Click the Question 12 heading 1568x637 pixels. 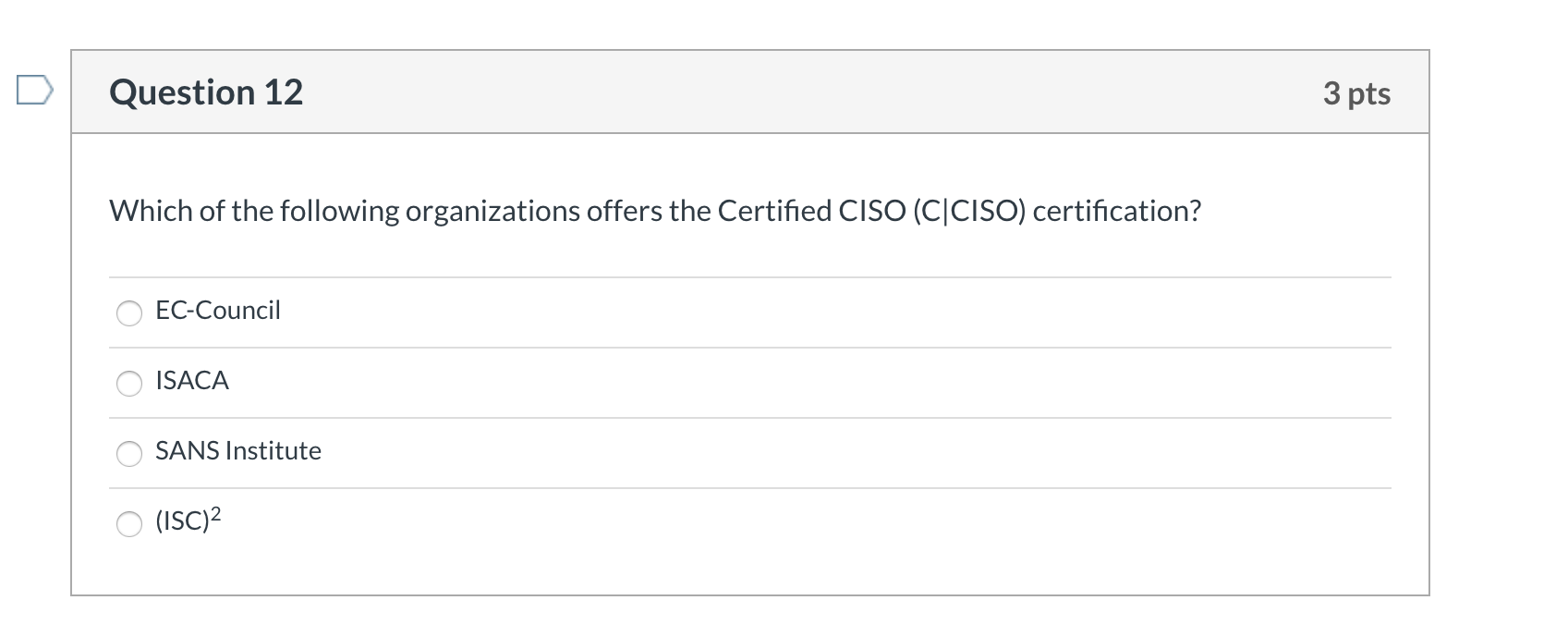point(206,92)
